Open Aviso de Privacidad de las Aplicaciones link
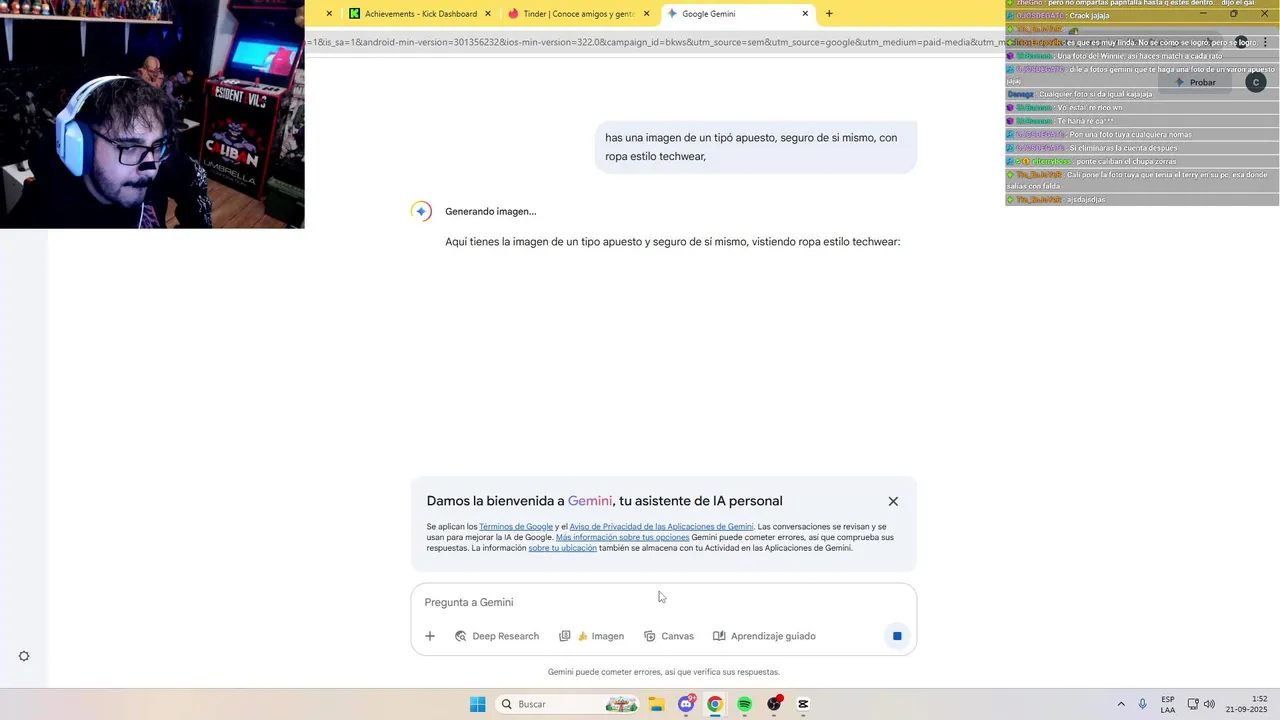This screenshot has width=1280, height=720. (661, 527)
